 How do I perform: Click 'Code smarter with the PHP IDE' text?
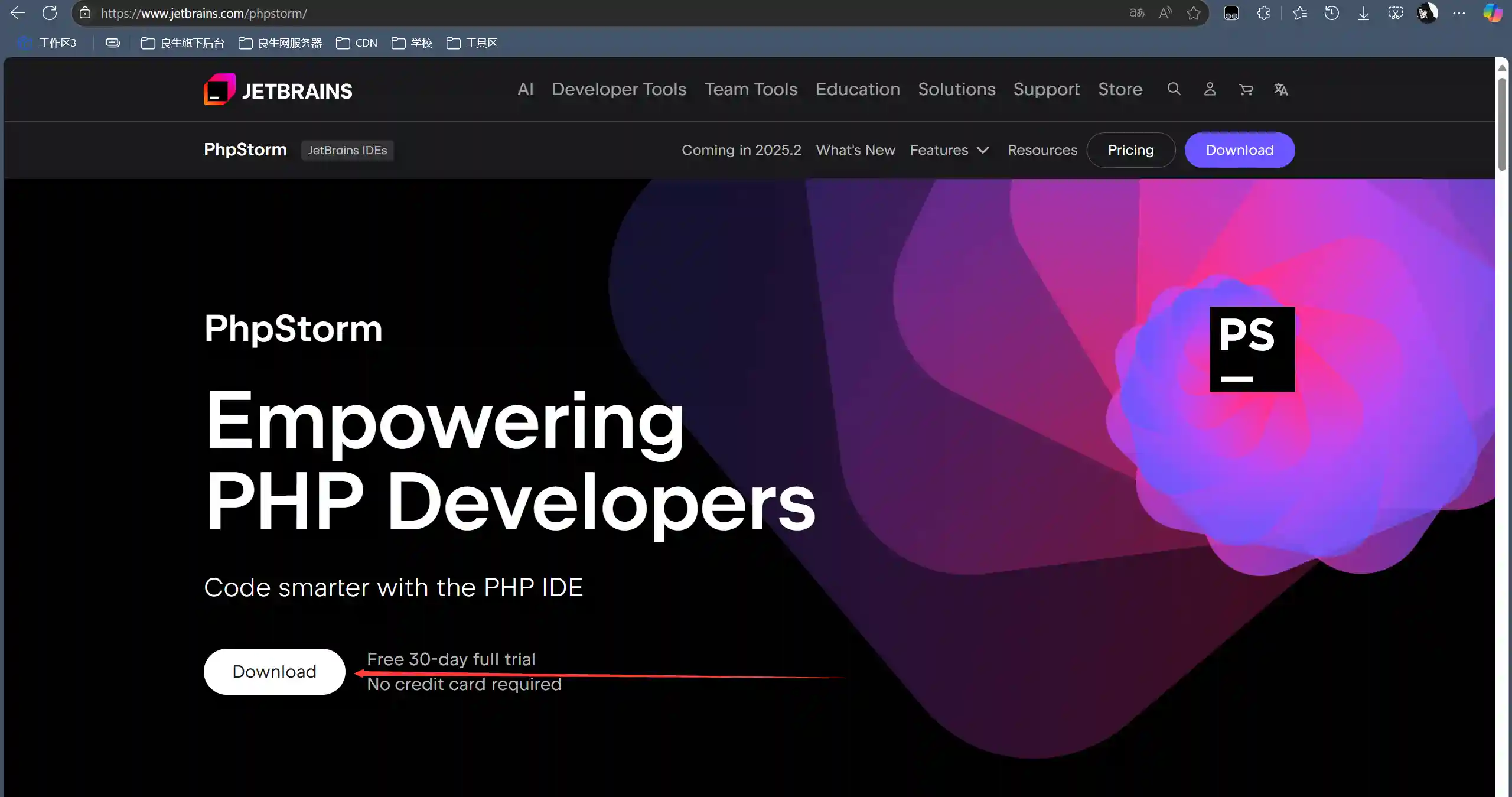(x=393, y=587)
